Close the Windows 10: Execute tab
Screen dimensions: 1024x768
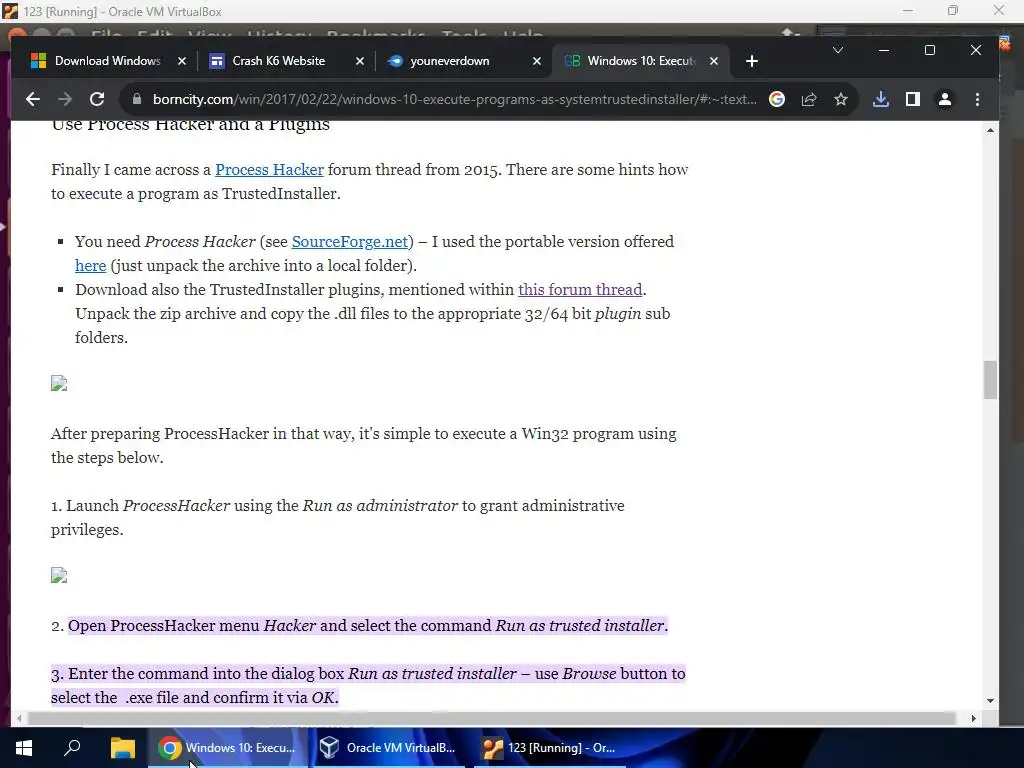point(714,61)
